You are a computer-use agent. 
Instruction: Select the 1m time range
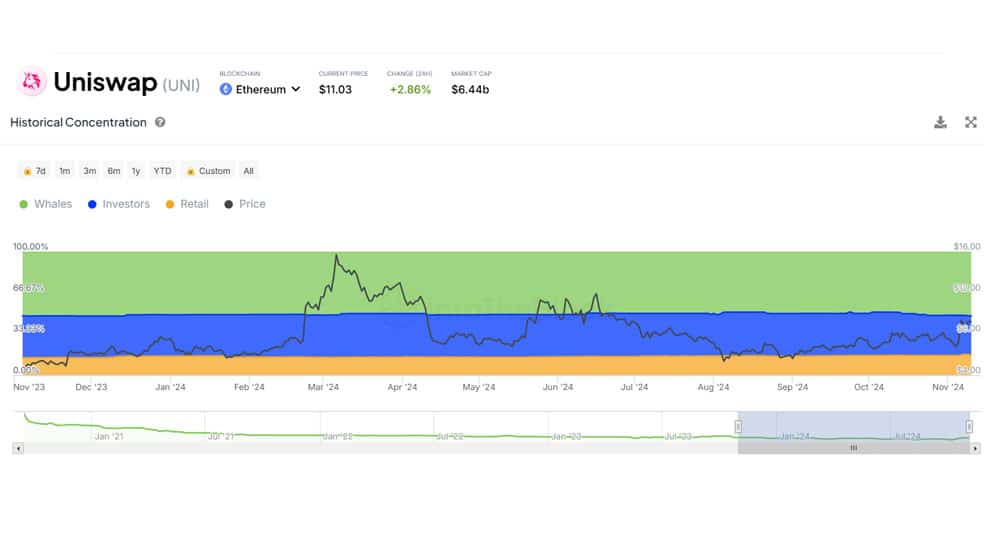pos(65,171)
